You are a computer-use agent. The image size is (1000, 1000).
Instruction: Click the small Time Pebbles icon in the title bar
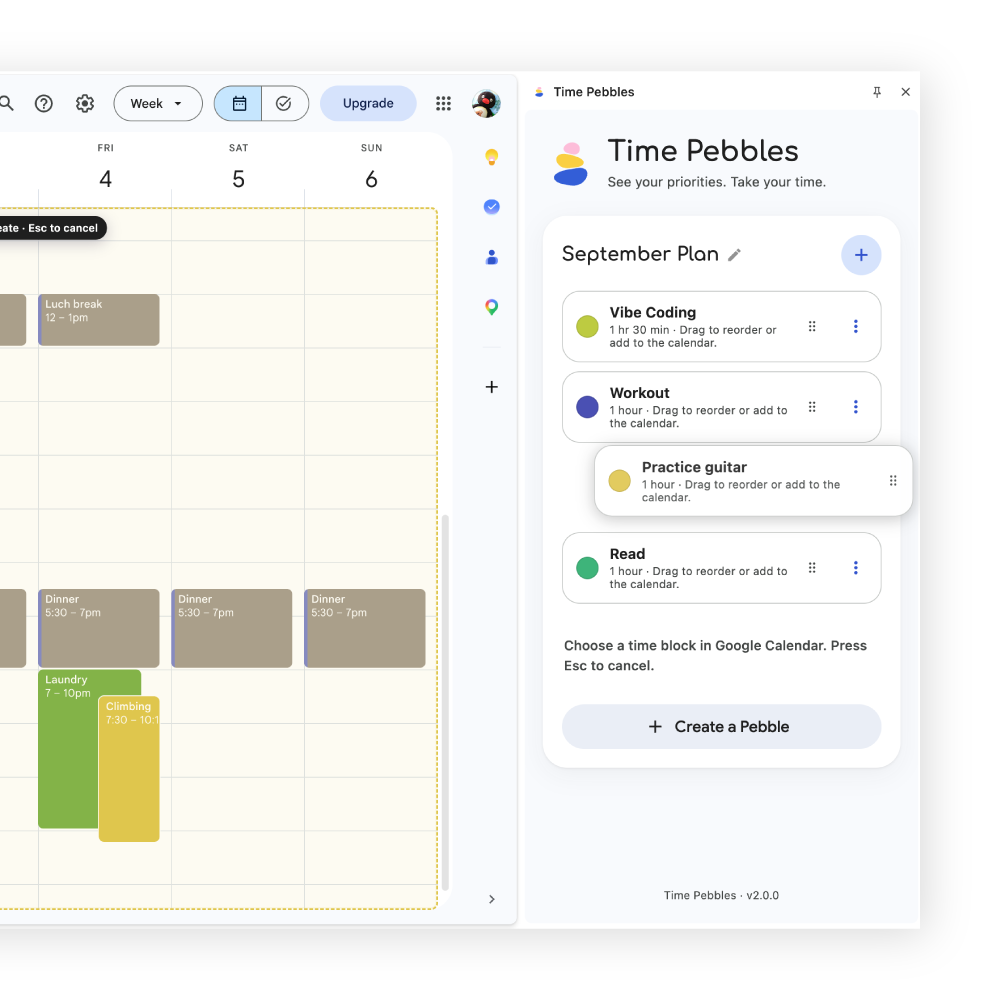click(x=539, y=92)
